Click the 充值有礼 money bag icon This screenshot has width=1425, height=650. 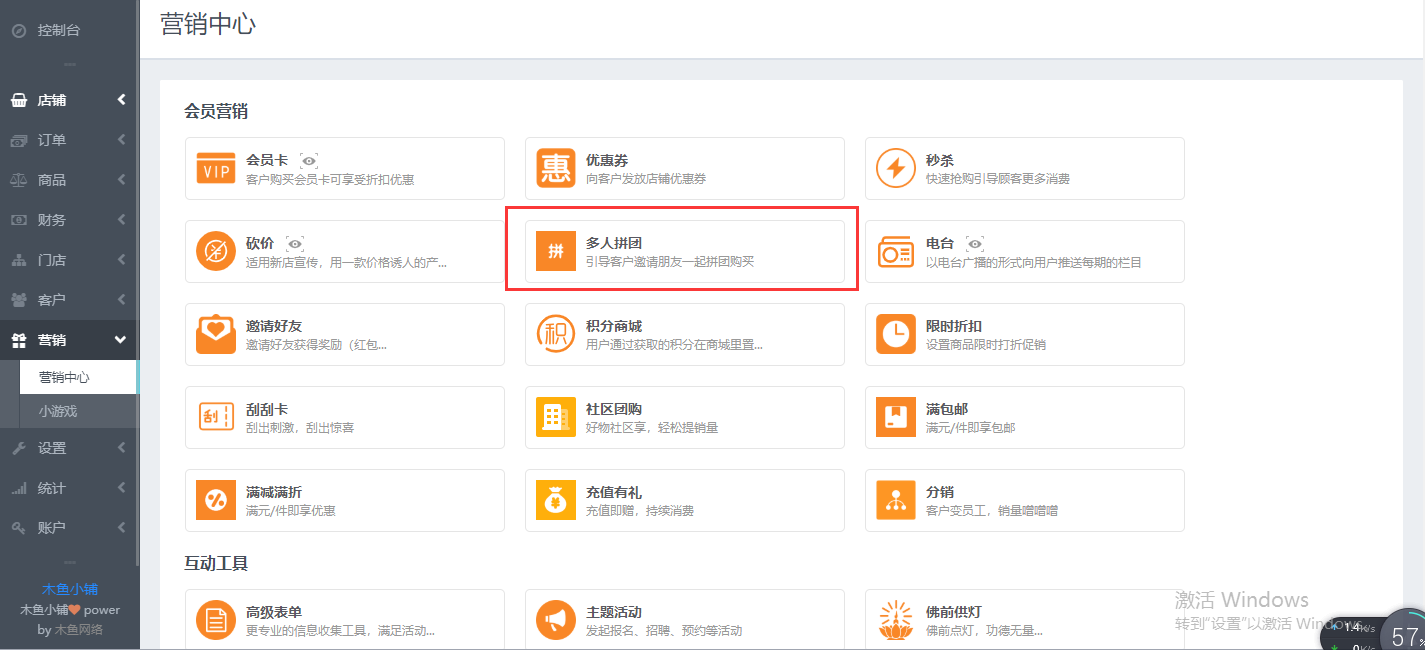556,498
